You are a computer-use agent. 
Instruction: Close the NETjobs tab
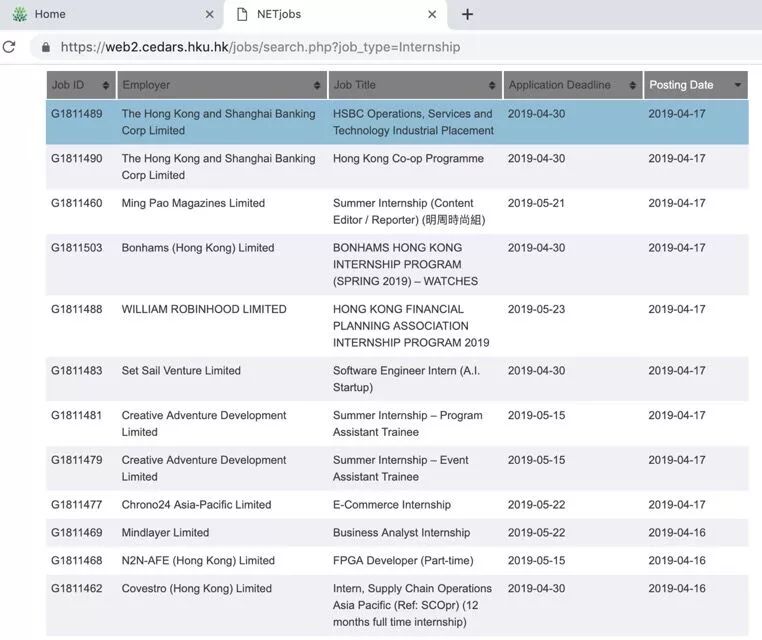point(432,14)
